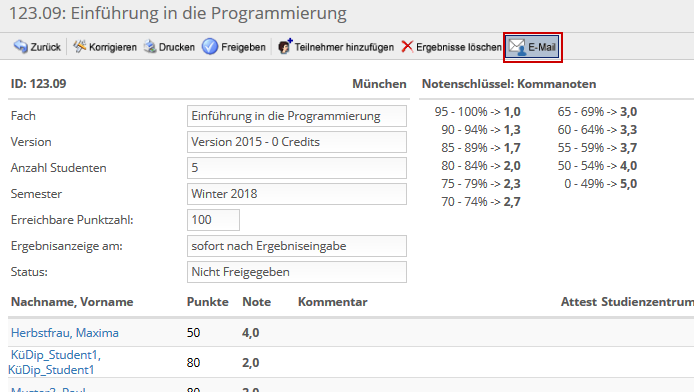
Task: Click the grade key row 75 - 79% -> 2,3
Action: coord(481,184)
